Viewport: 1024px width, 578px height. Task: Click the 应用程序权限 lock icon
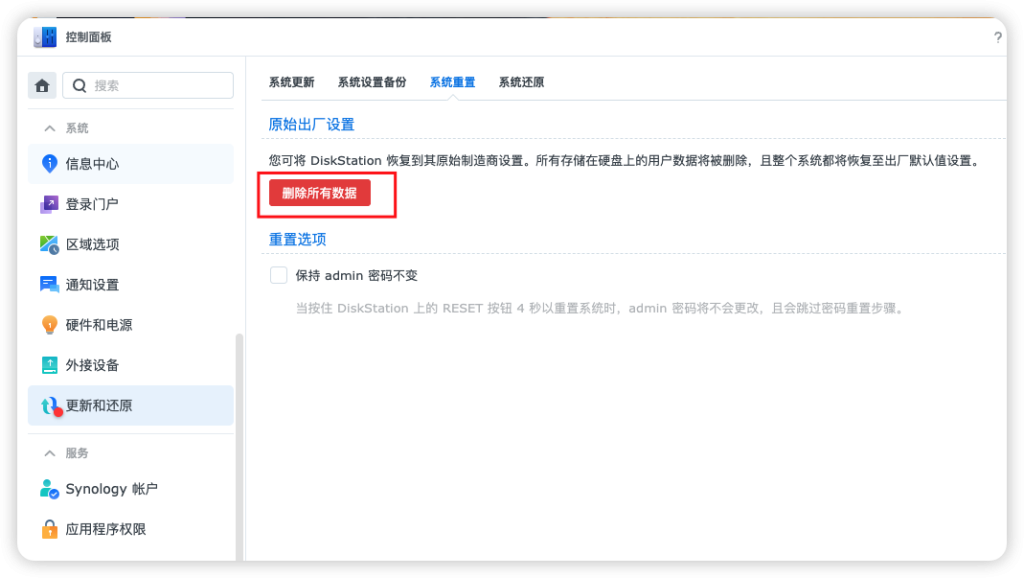coord(49,529)
